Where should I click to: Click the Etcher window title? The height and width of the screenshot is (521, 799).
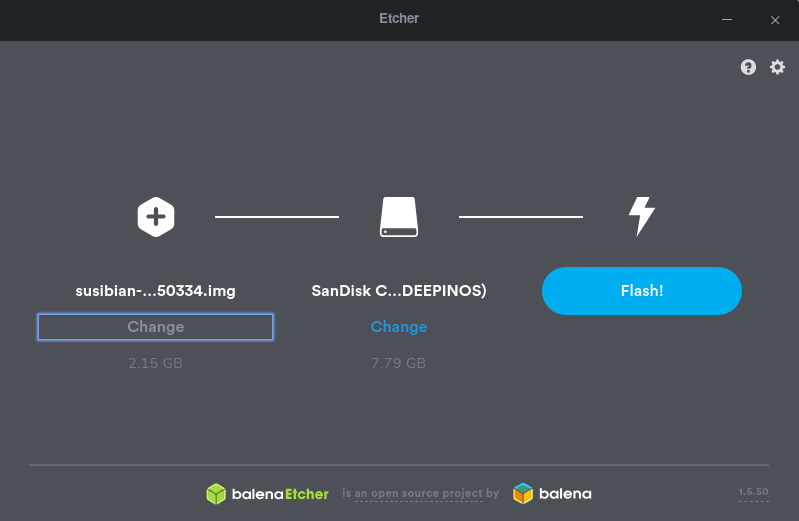tap(399, 18)
